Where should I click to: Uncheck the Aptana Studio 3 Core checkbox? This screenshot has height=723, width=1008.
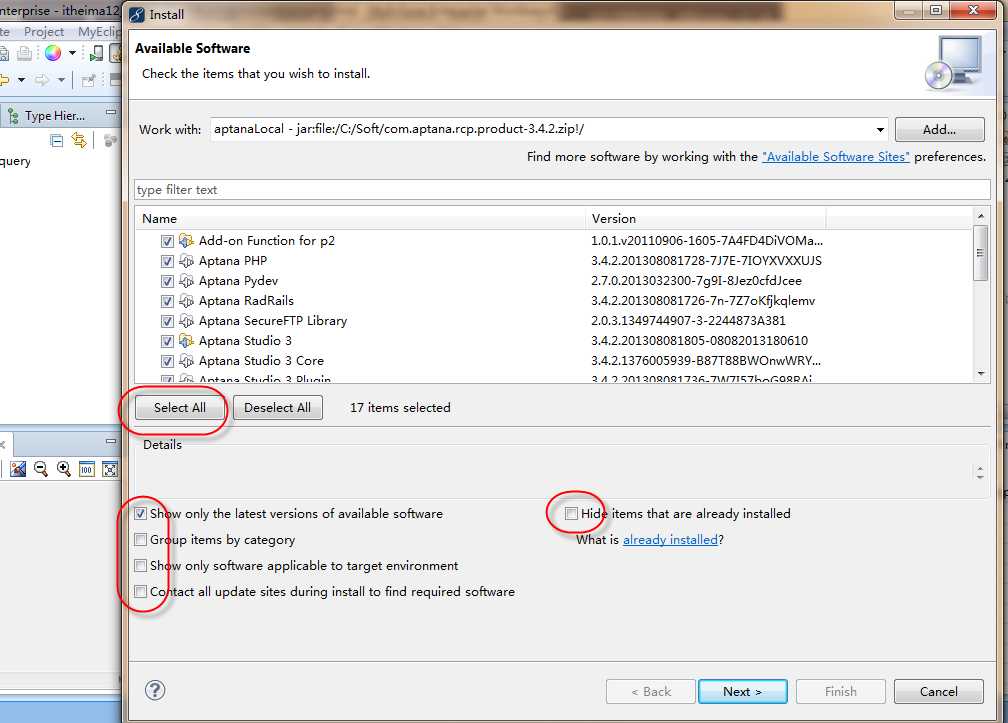pyautogui.click(x=167, y=361)
